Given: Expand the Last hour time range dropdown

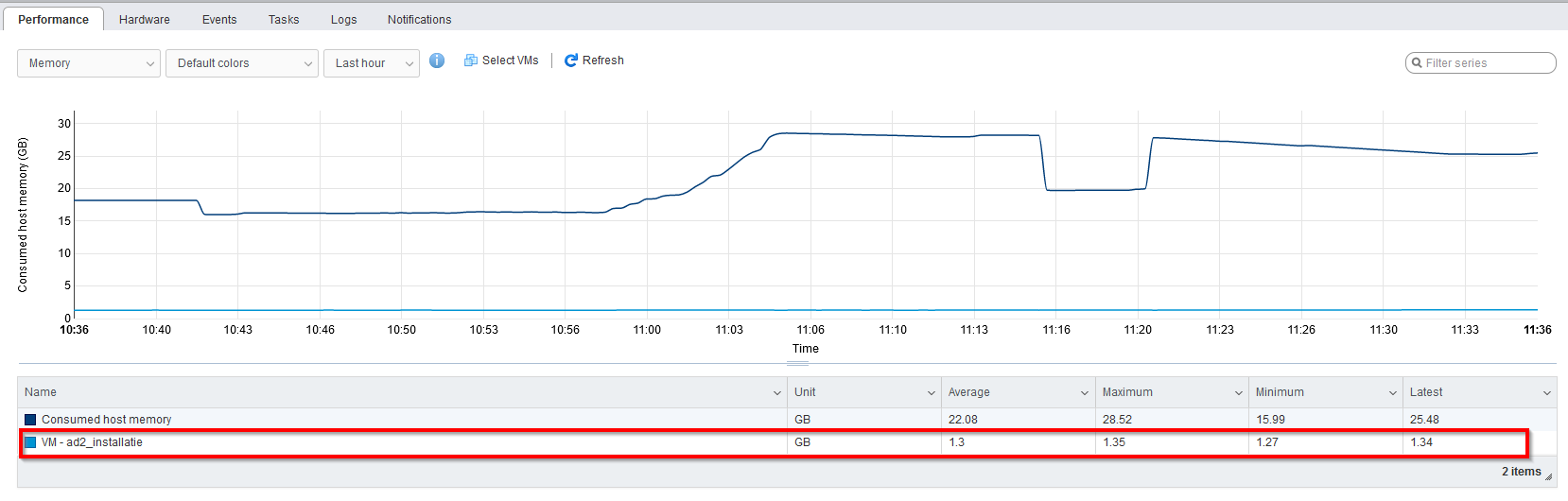Looking at the screenshot, I should coord(371,63).
